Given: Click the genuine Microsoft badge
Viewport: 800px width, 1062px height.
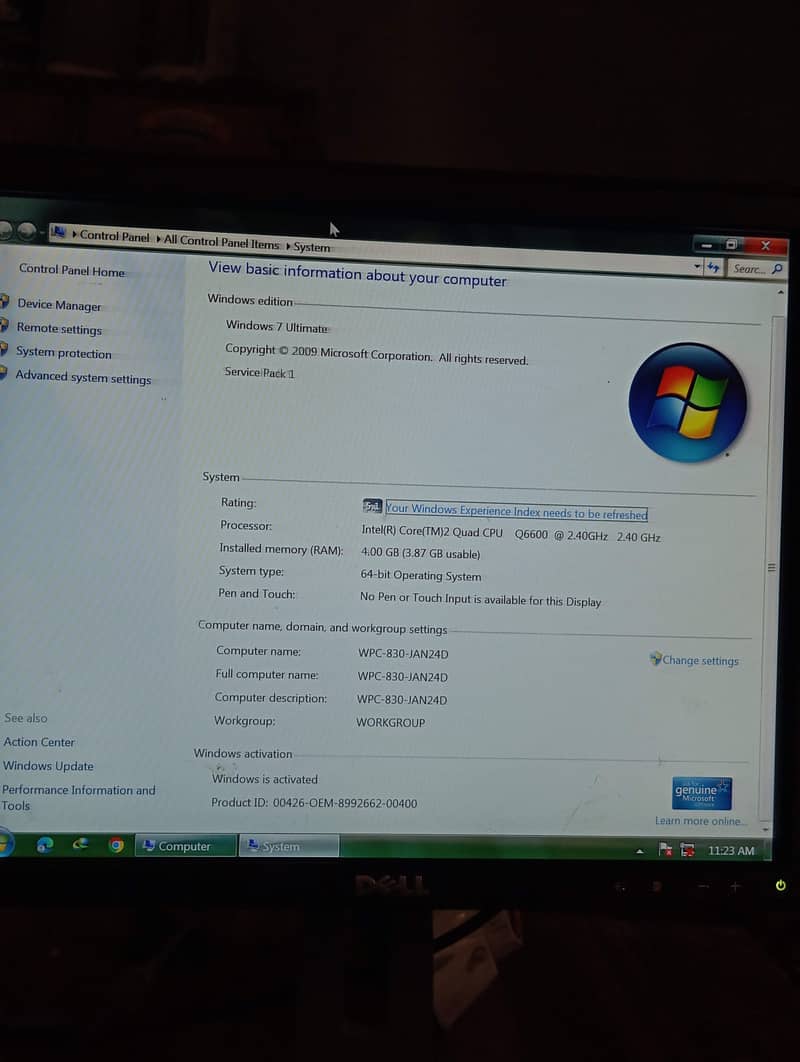Looking at the screenshot, I should (701, 793).
